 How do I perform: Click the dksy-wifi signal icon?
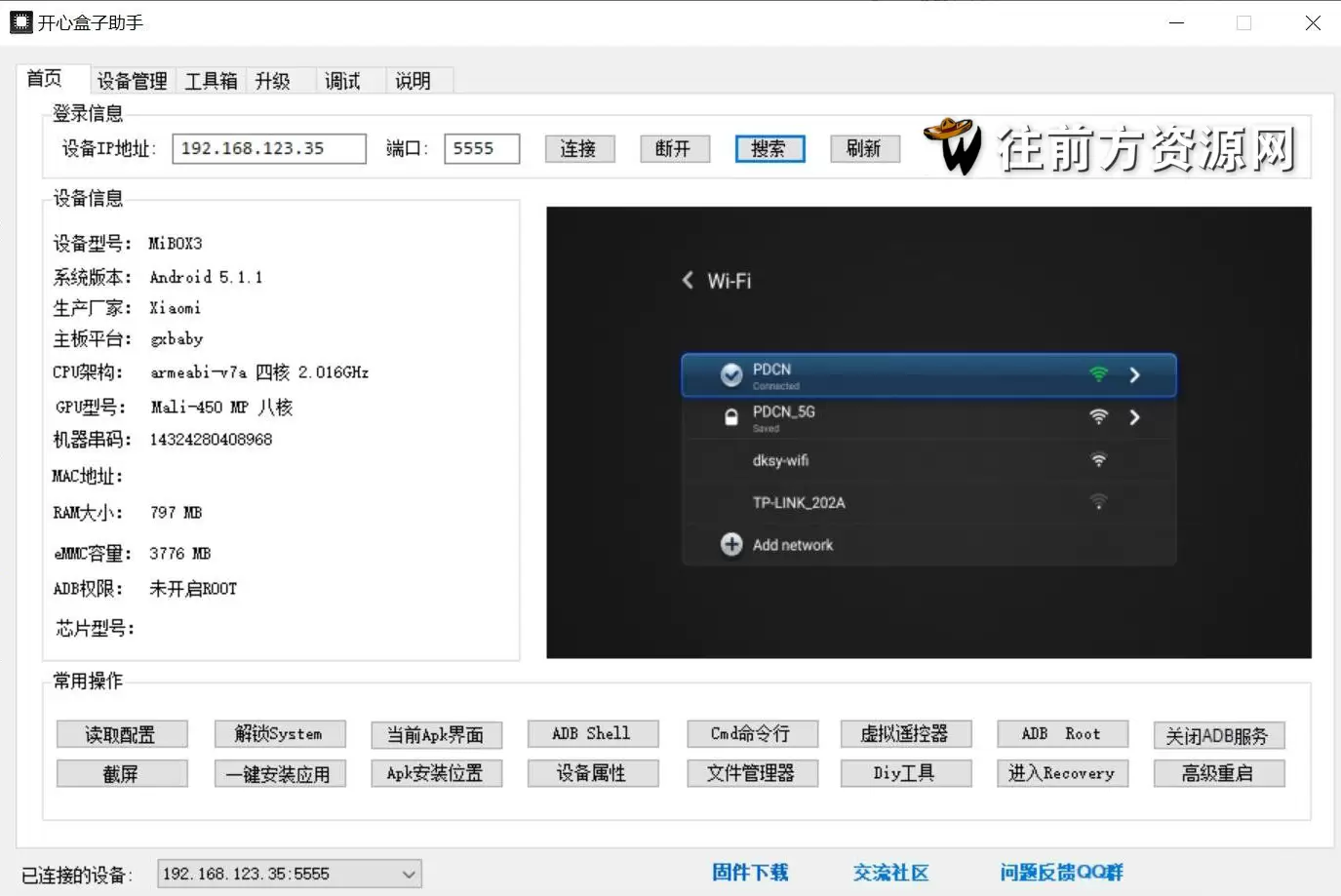pos(1098,459)
